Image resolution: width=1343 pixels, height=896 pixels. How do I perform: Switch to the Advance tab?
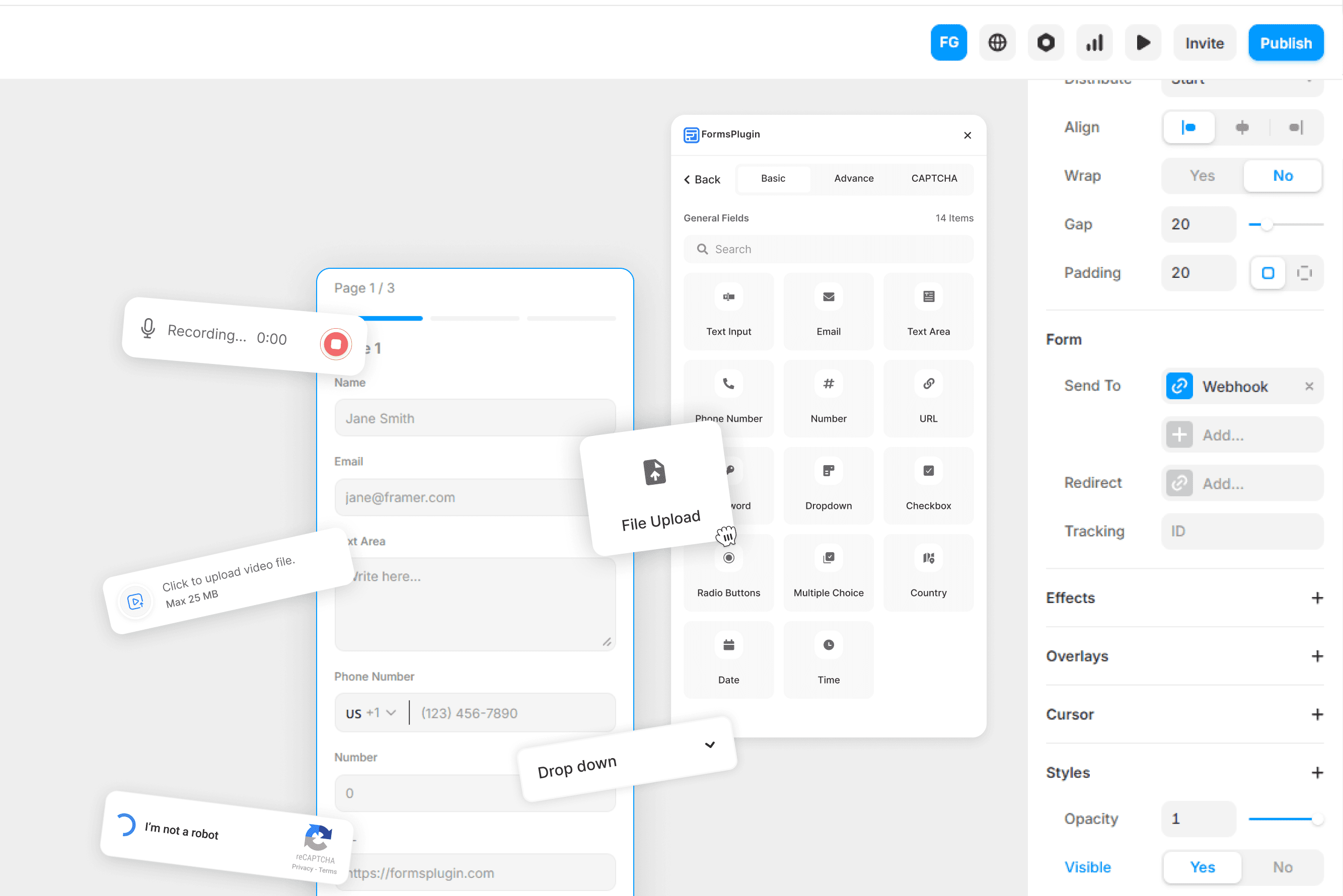853,178
